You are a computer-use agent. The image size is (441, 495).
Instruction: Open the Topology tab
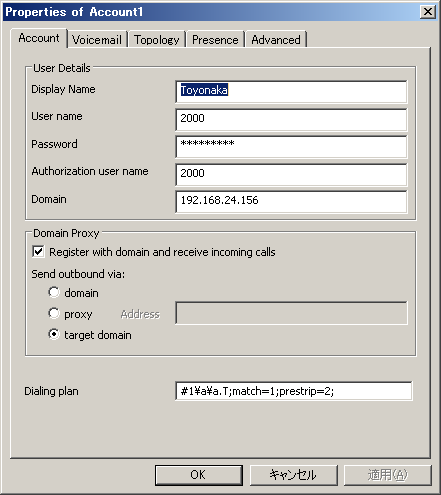157,40
